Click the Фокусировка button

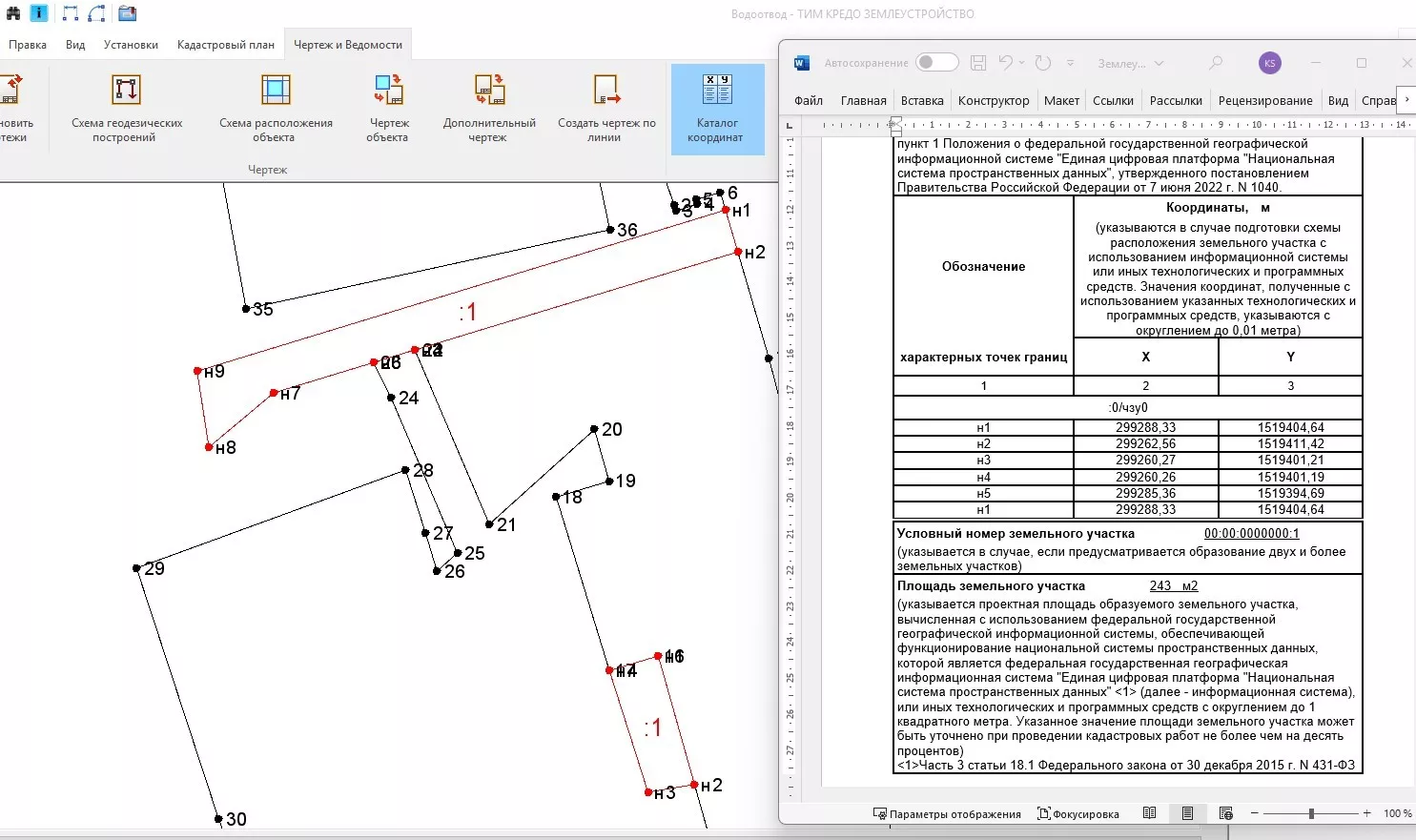tap(1078, 814)
